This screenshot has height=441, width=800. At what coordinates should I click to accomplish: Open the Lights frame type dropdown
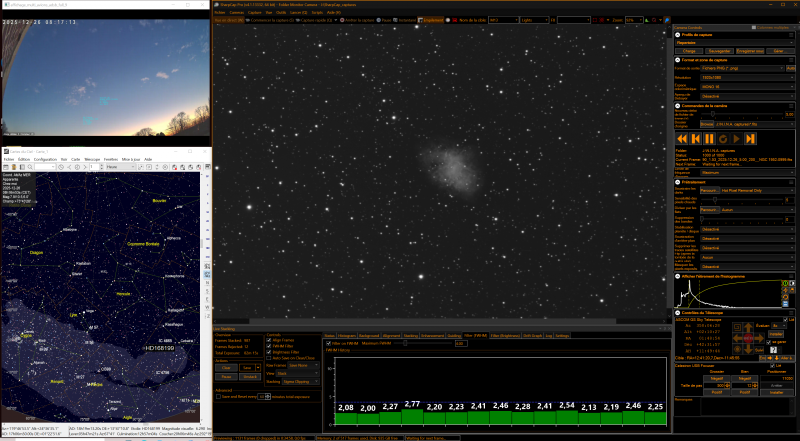(x=534, y=20)
